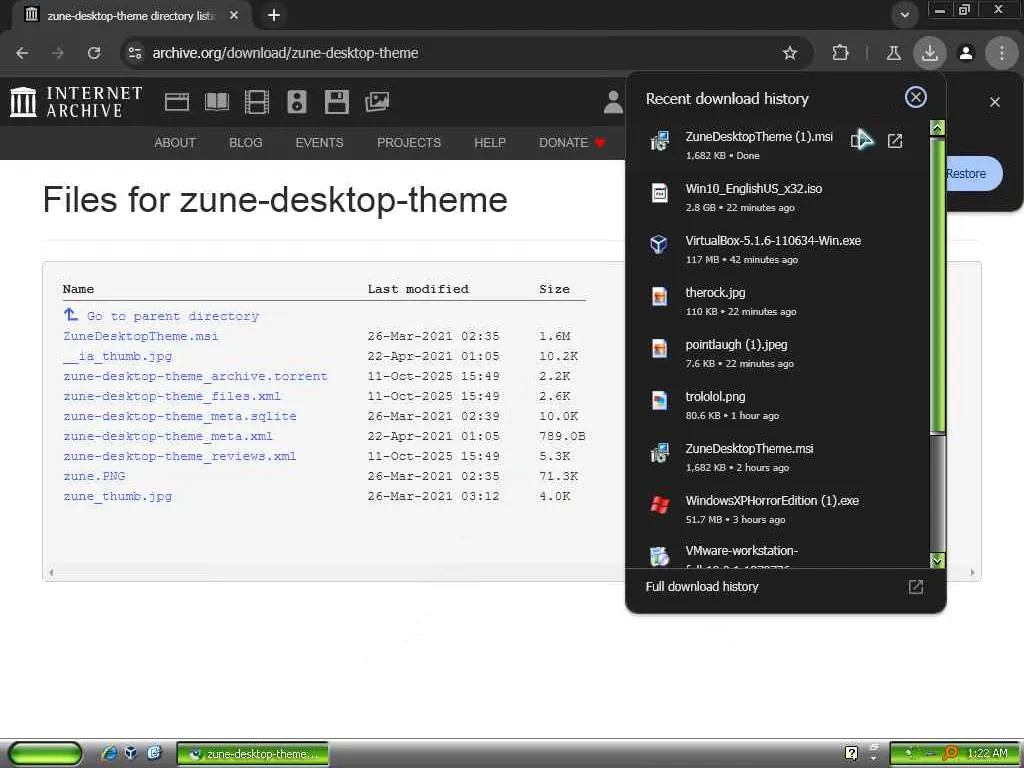The width and height of the screenshot is (1024, 768).
Task: Select pointlaugh (1).jpeg download entry
Action: tap(777, 353)
